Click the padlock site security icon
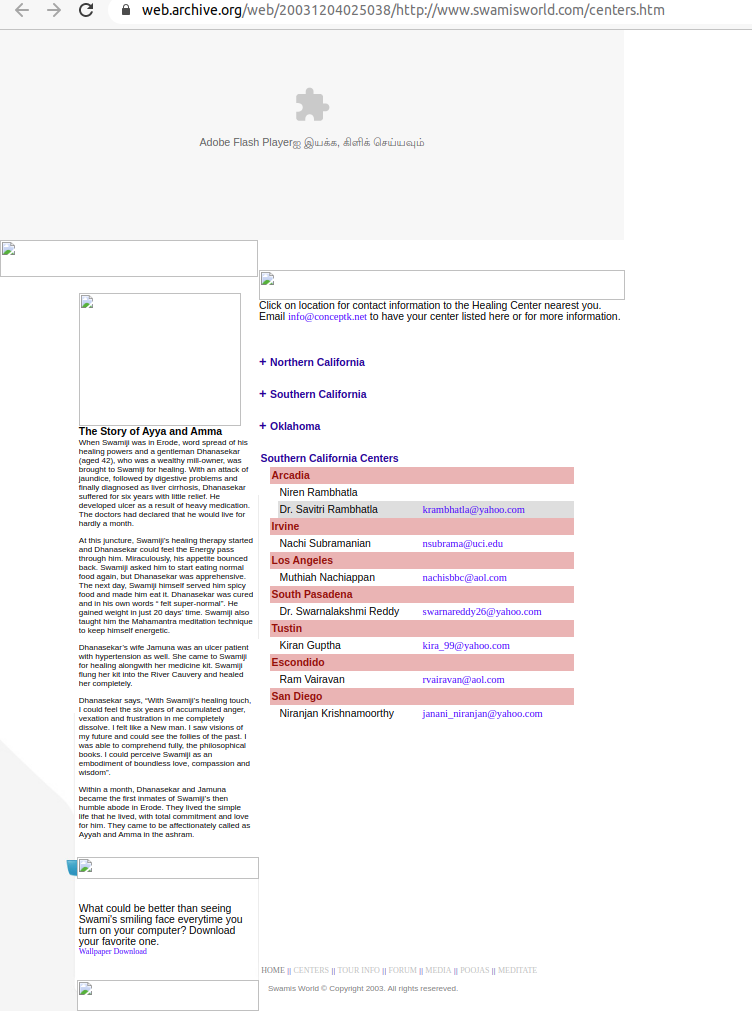 (126, 11)
